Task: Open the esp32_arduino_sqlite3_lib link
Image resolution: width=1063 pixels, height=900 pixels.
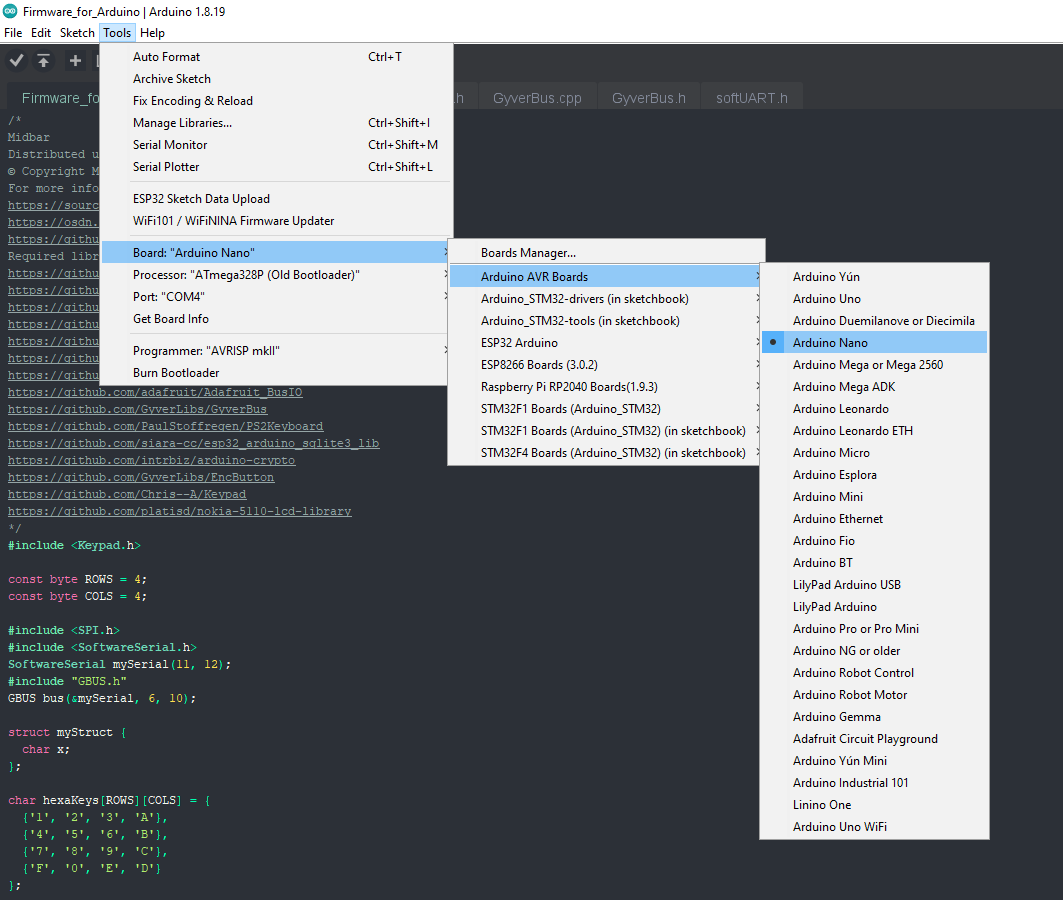Action: [193, 443]
